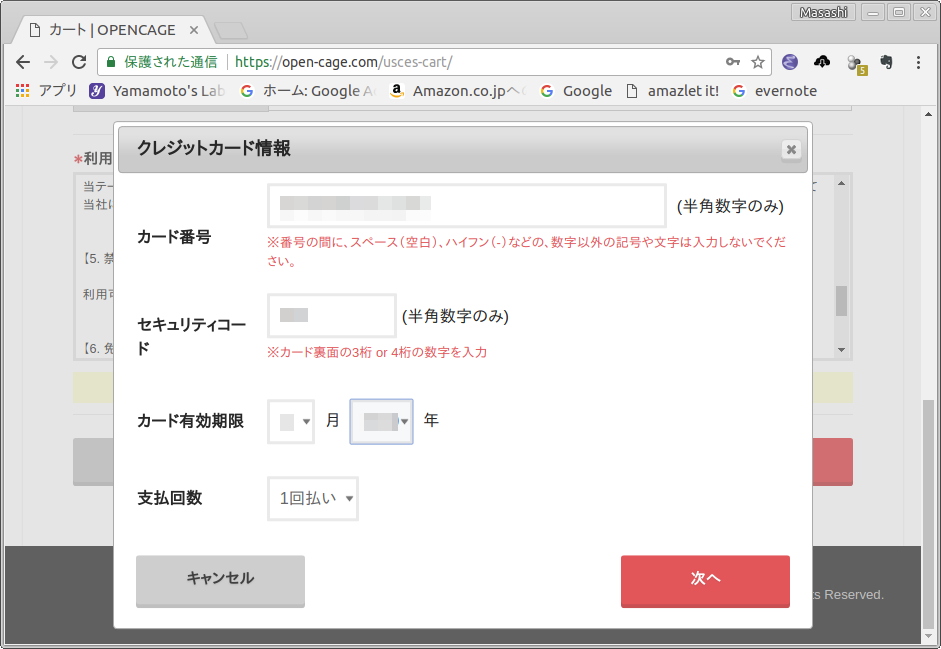Open the 1回払い payment count dropdown

coord(313,498)
